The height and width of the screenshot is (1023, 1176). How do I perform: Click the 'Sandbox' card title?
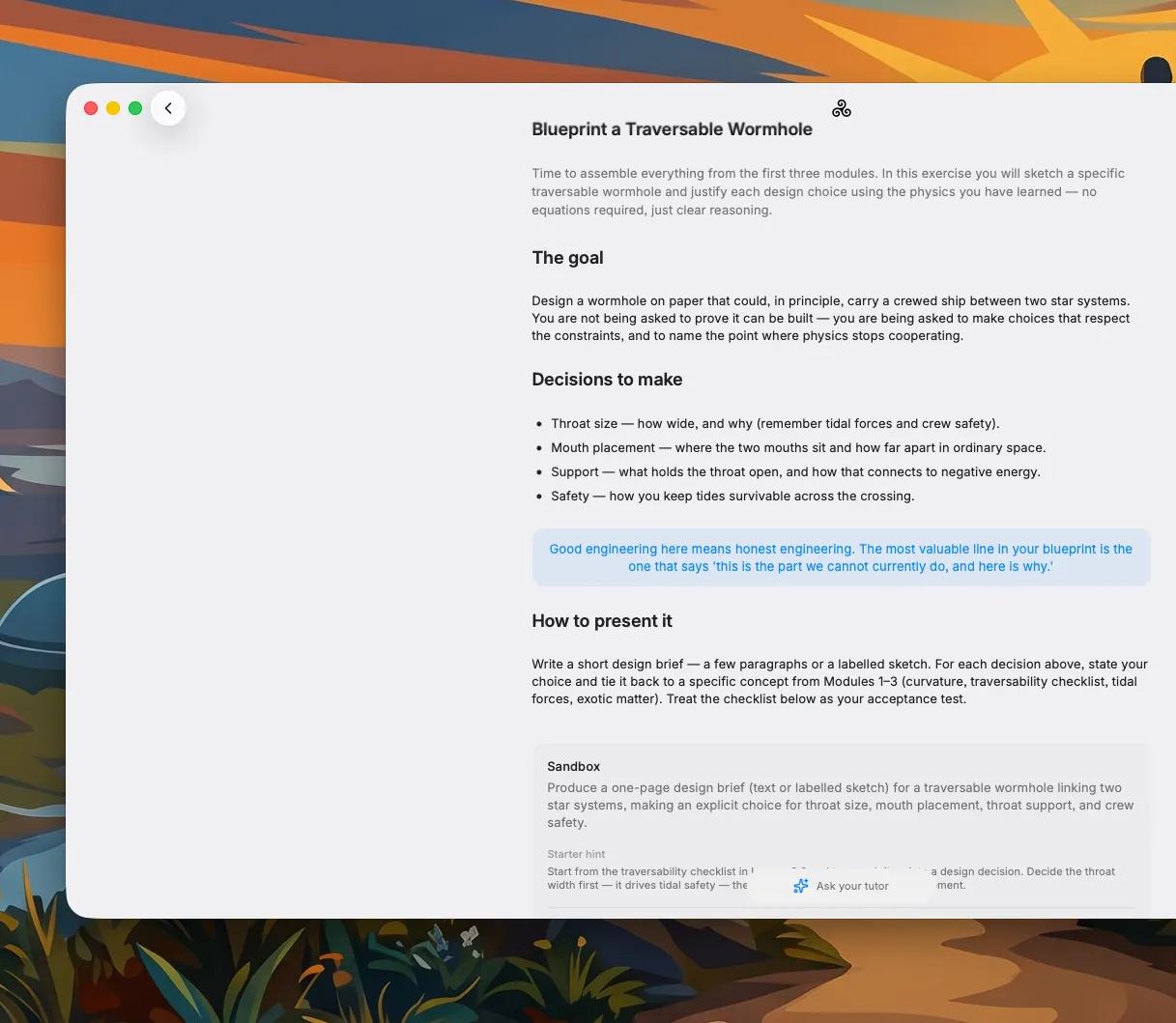tap(574, 766)
